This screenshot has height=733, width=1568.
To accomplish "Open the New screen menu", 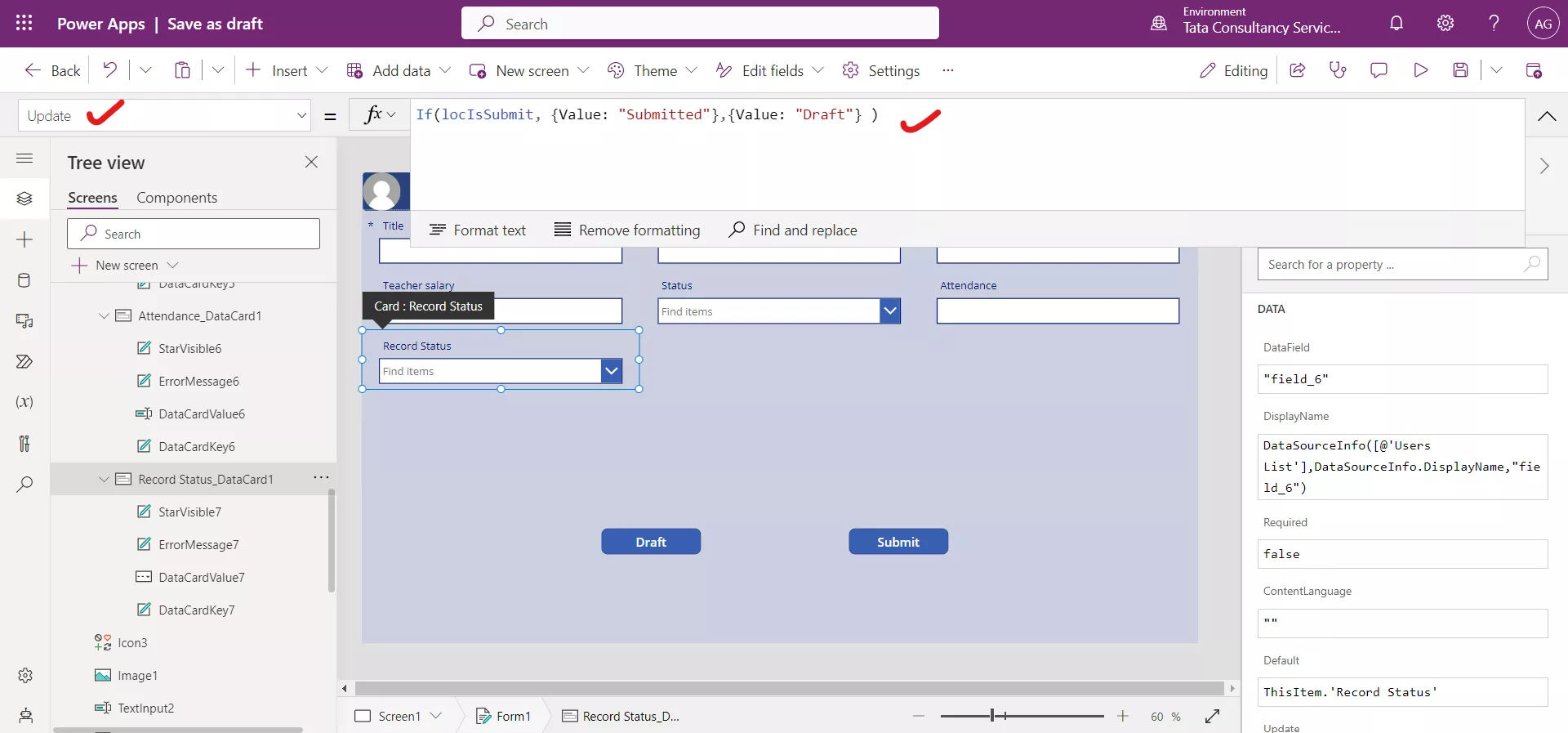I will coord(529,70).
